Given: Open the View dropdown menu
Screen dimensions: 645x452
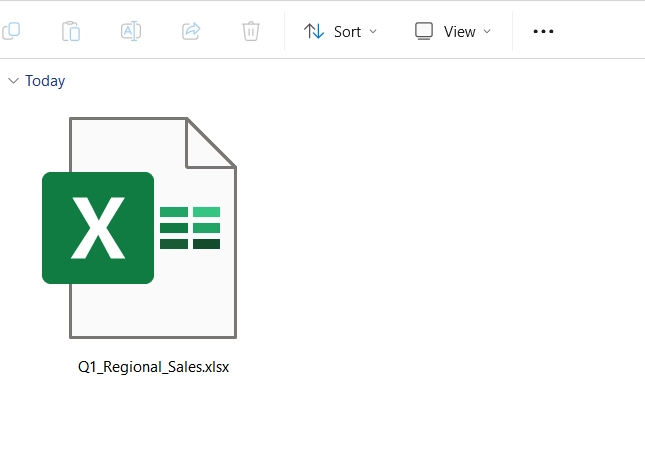Looking at the screenshot, I should [452, 32].
